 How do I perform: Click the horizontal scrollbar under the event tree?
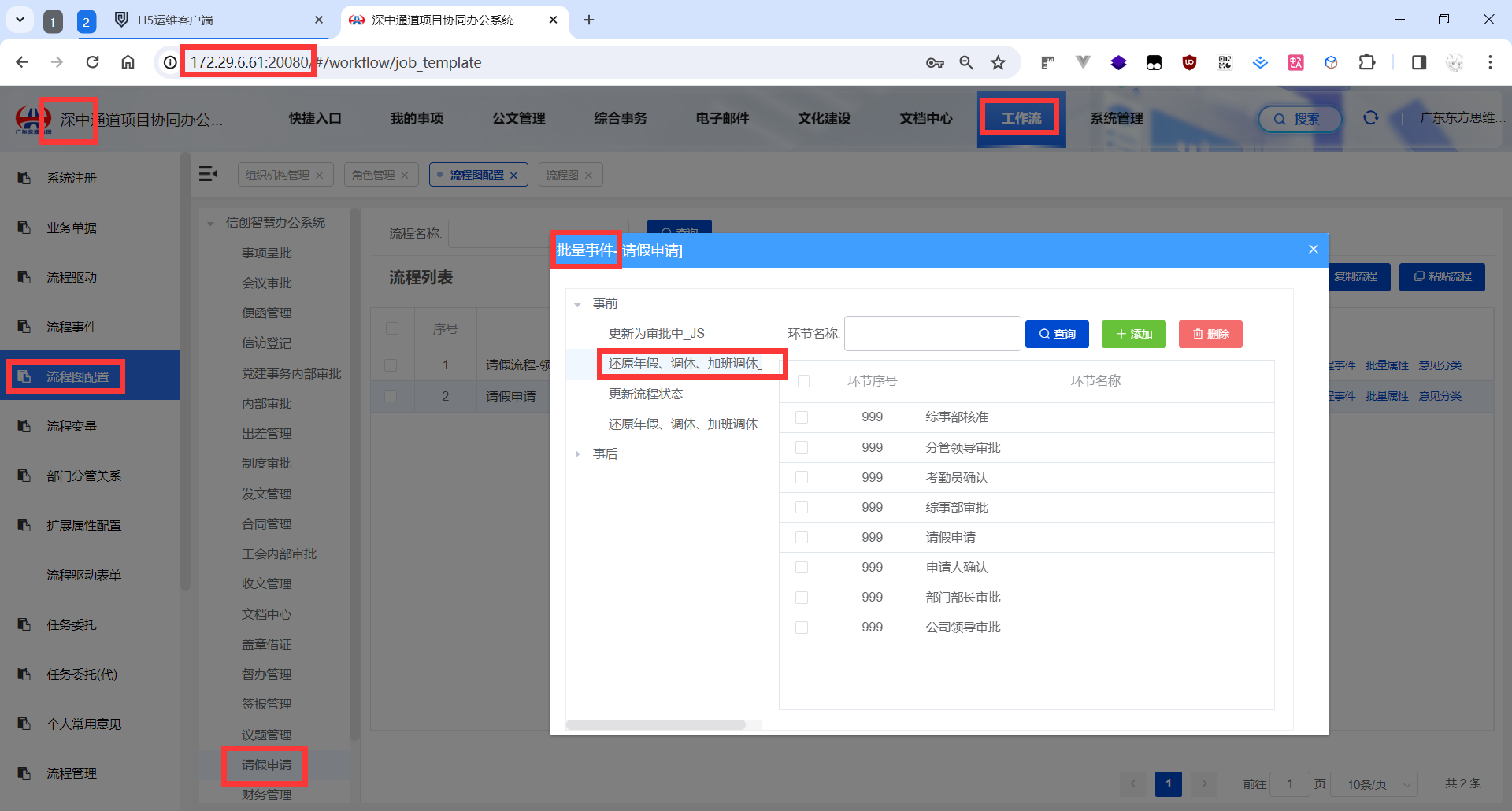[656, 724]
